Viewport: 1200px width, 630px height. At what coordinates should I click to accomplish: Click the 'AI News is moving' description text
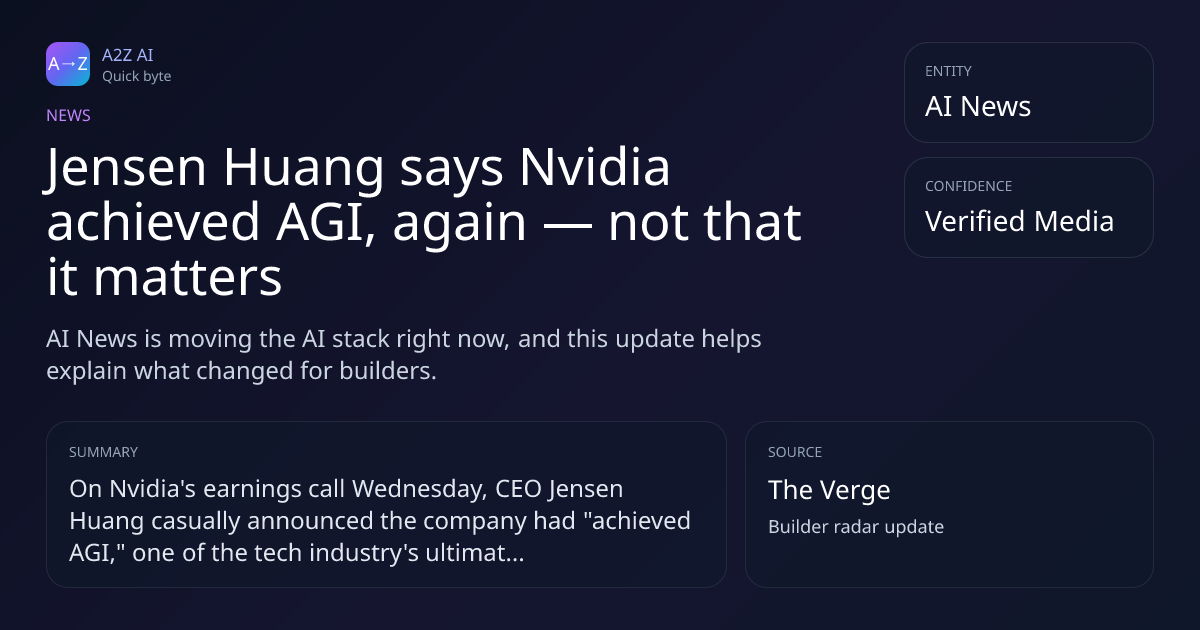pyautogui.click(x=404, y=355)
